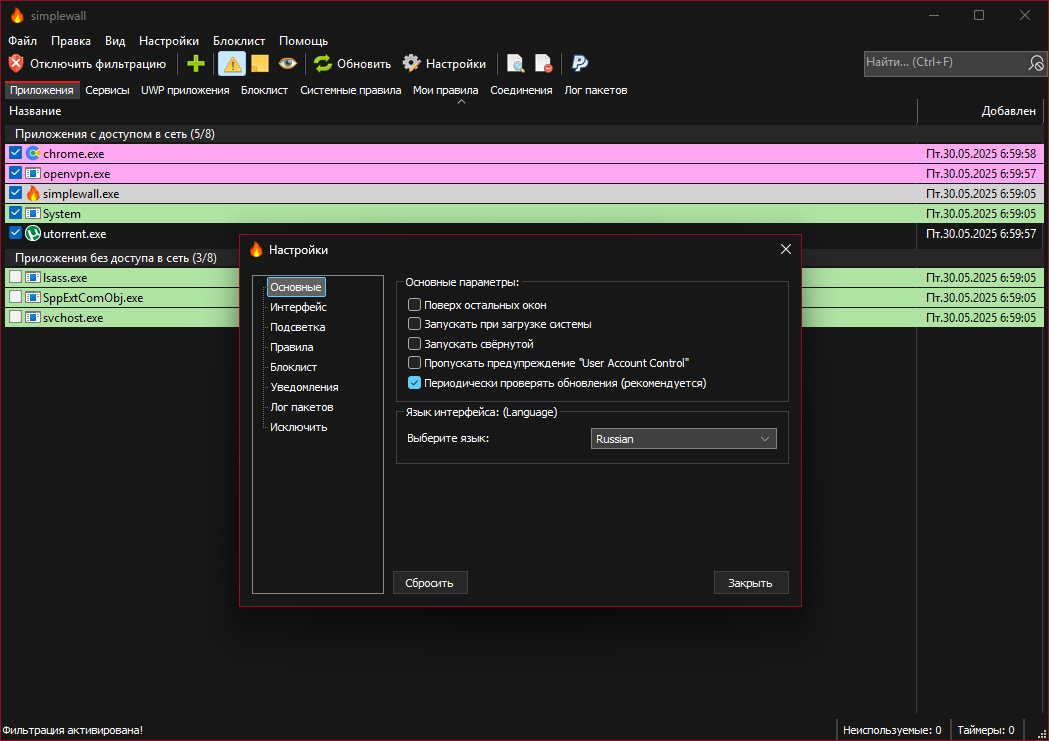Select Подсветка in settings tree
This screenshot has width=1049, height=741.
pos(298,327)
